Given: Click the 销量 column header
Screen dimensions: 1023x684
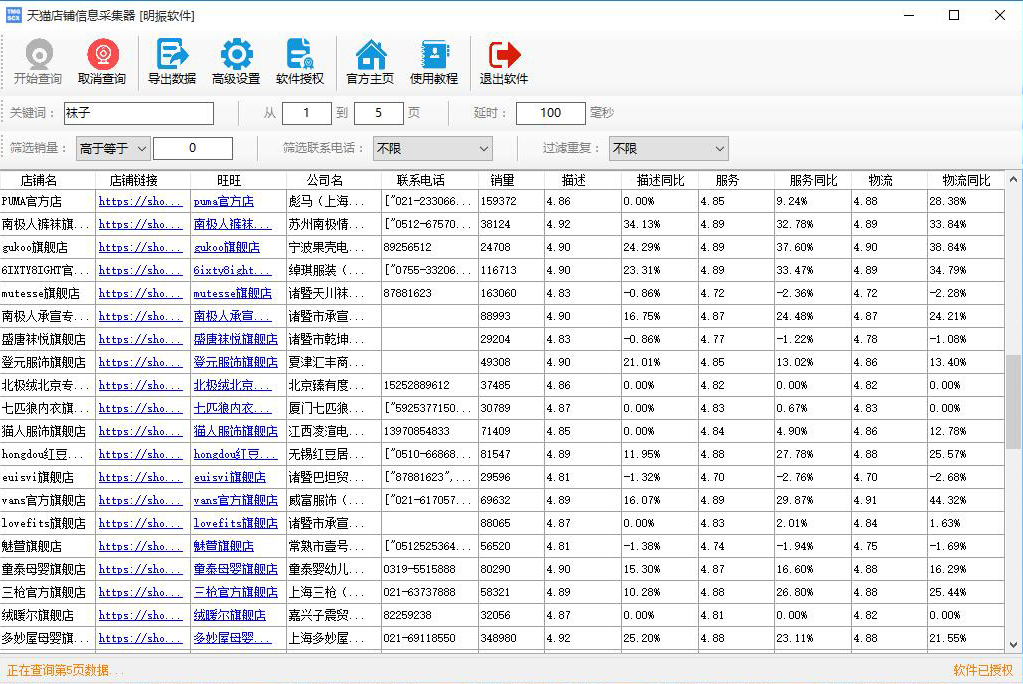Looking at the screenshot, I should click(502, 180).
